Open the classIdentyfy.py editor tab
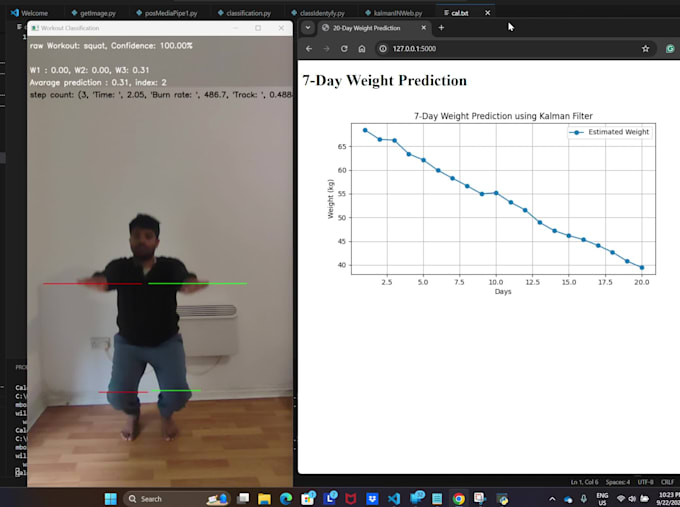Image resolution: width=680 pixels, height=507 pixels. (318, 13)
